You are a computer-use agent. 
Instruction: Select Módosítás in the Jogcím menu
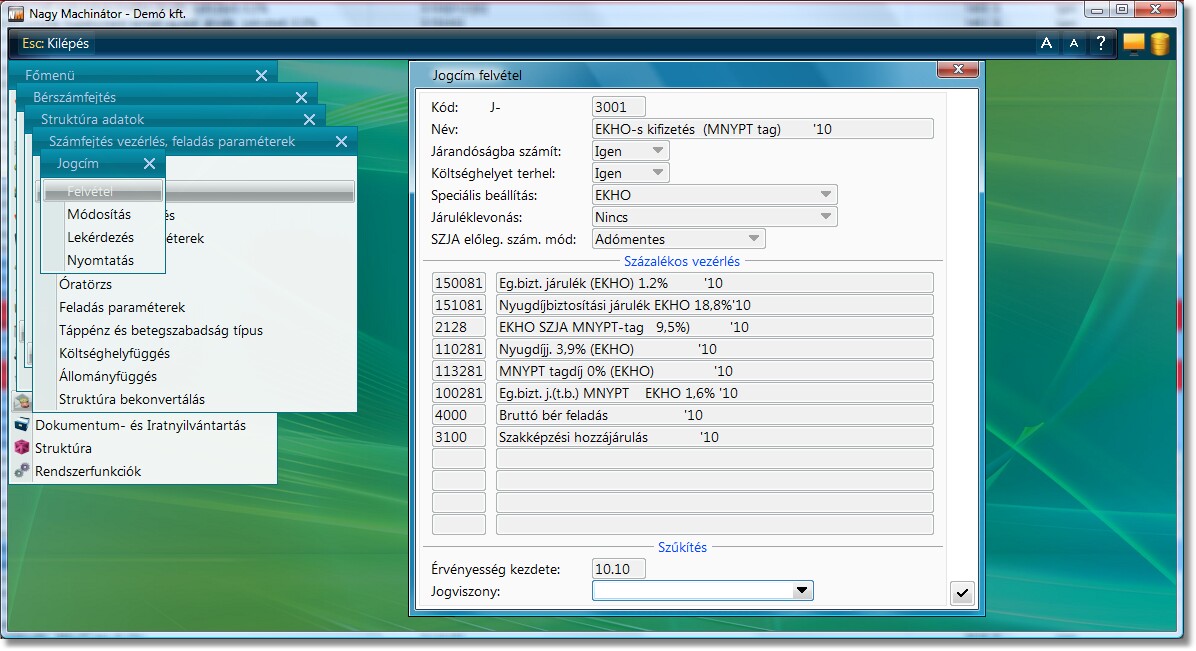click(99, 214)
